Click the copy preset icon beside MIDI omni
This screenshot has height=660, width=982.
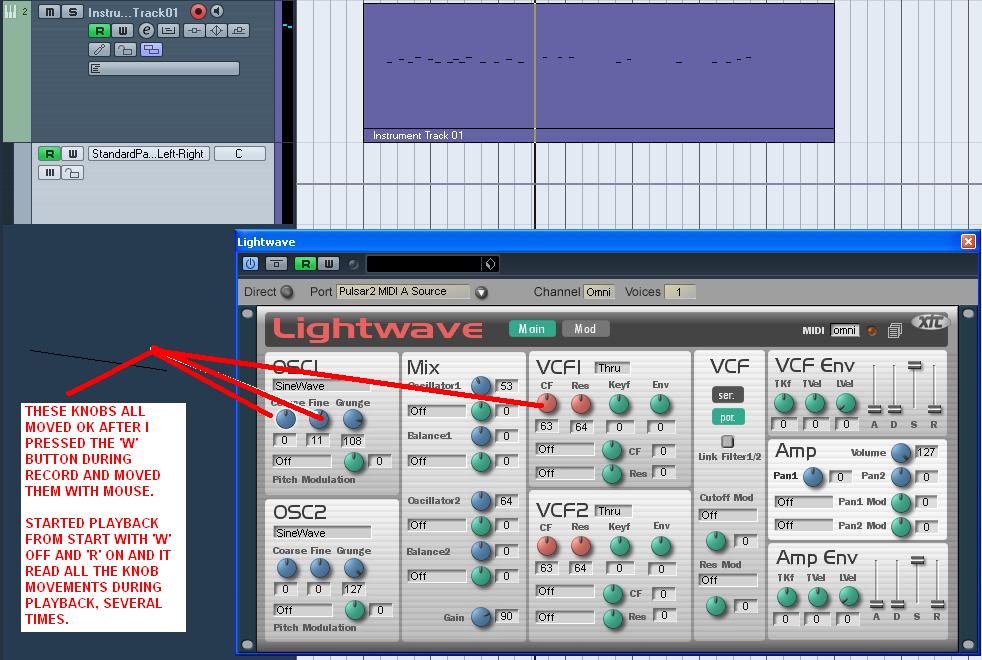pyautogui.click(x=894, y=332)
